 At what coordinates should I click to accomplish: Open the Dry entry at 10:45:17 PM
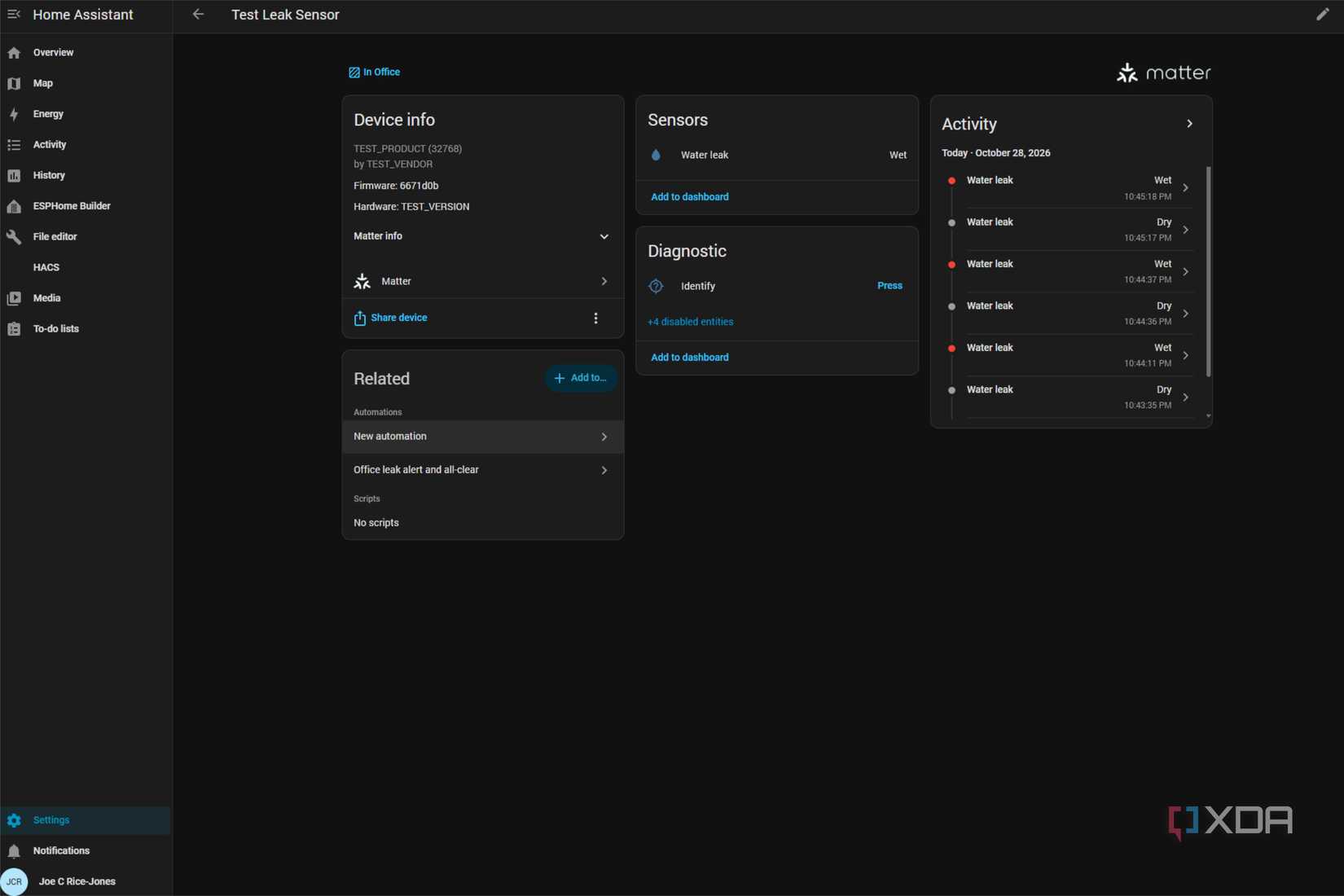coord(1069,230)
